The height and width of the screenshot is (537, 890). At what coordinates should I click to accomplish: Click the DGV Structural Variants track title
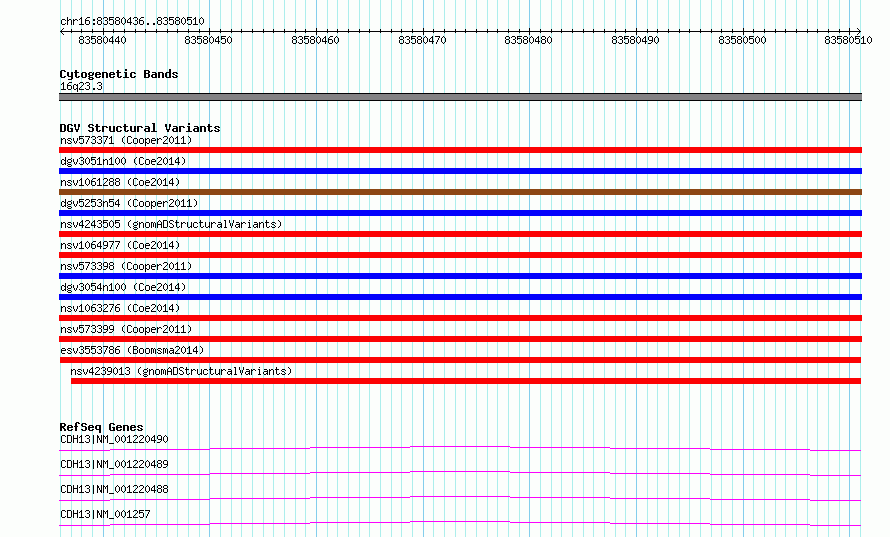140,128
